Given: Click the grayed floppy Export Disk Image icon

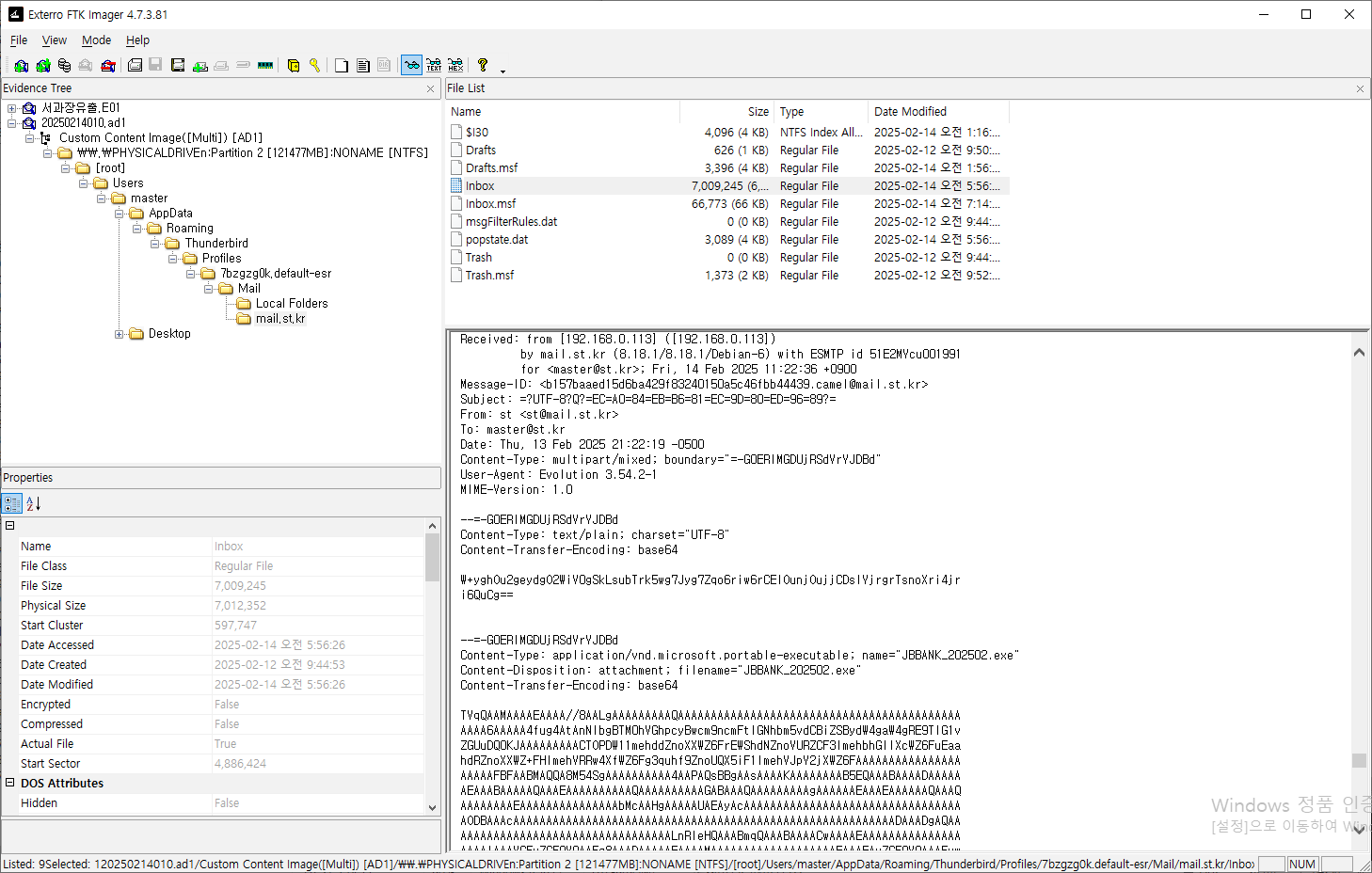Looking at the screenshot, I should pyautogui.click(x=155, y=65).
